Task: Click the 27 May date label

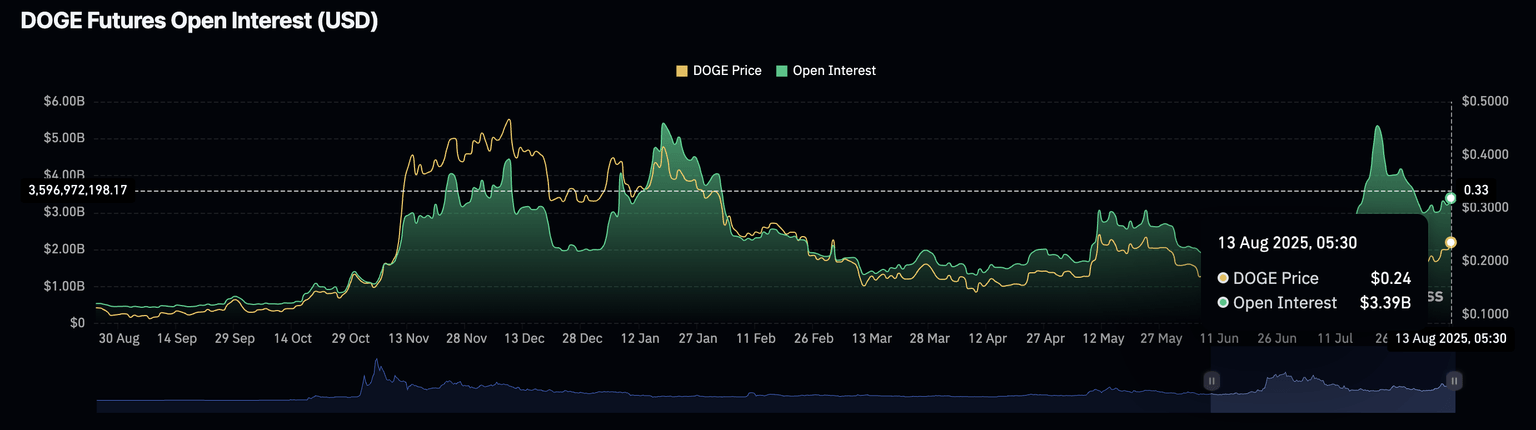Action: tap(1162, 339)
